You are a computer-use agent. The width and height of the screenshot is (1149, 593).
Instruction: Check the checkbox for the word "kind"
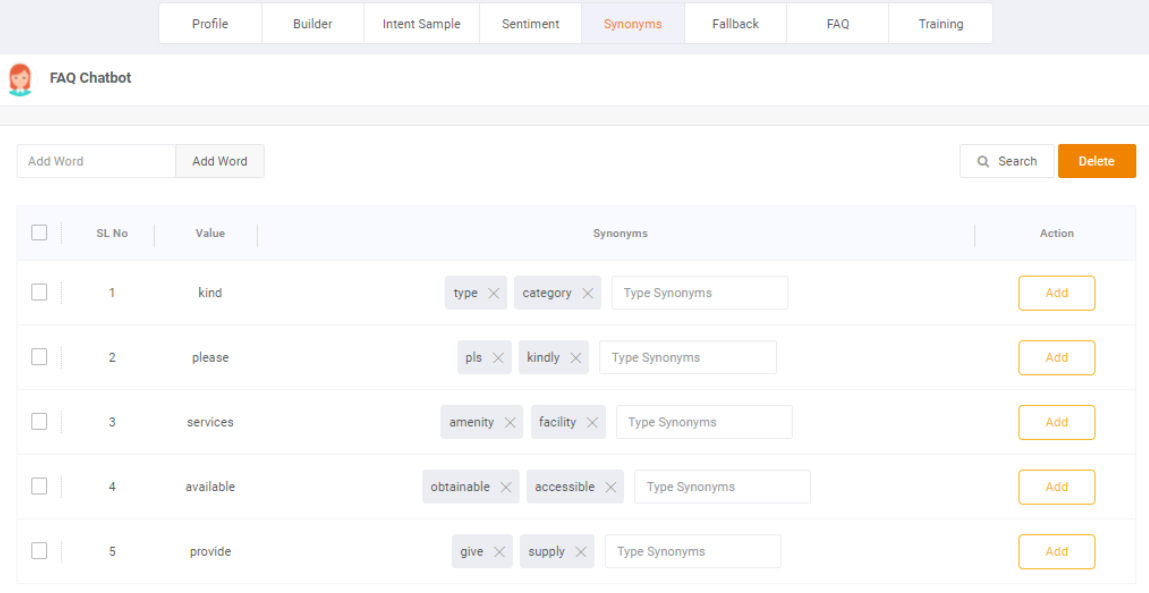click(40, 292)
